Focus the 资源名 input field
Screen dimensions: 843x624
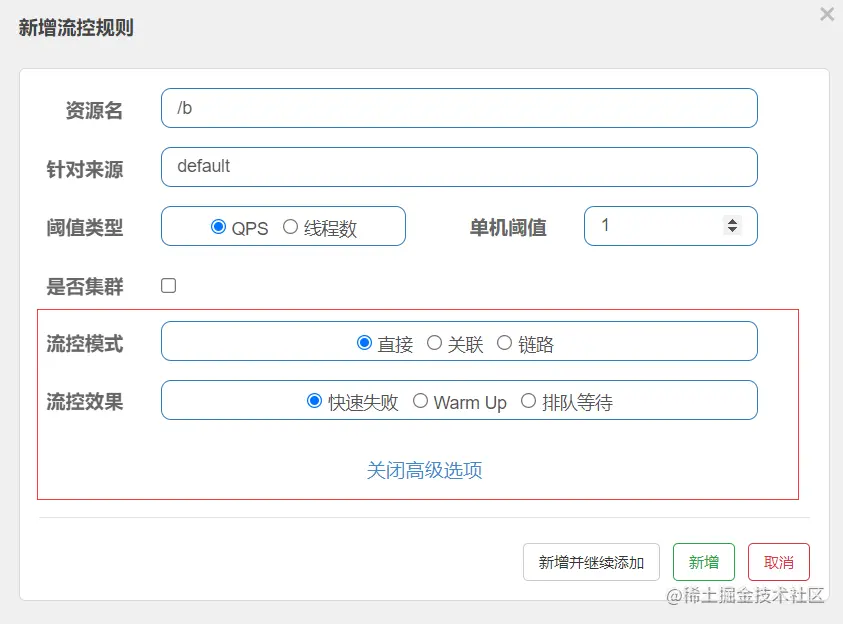point(459,108)
